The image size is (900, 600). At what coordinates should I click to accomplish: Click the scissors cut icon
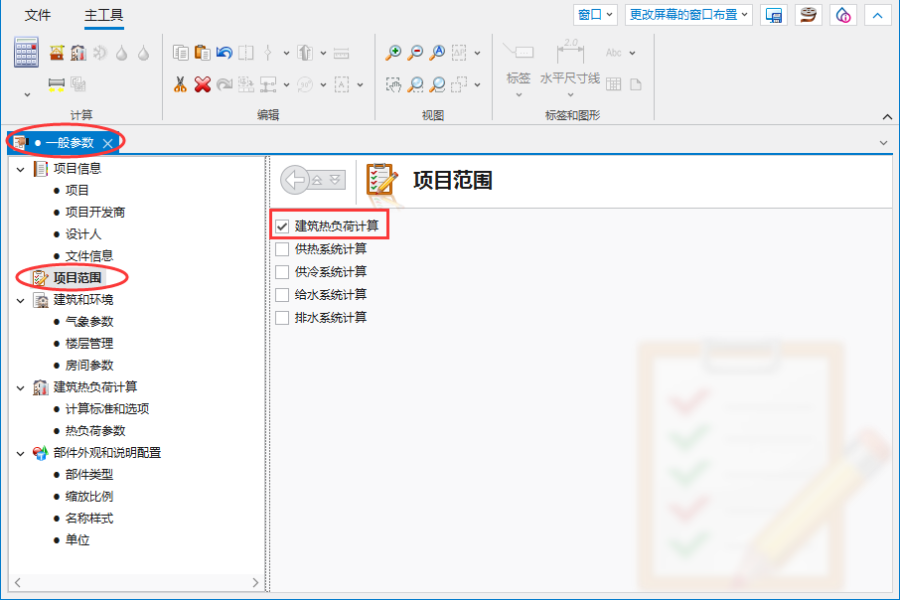[180, 85]
